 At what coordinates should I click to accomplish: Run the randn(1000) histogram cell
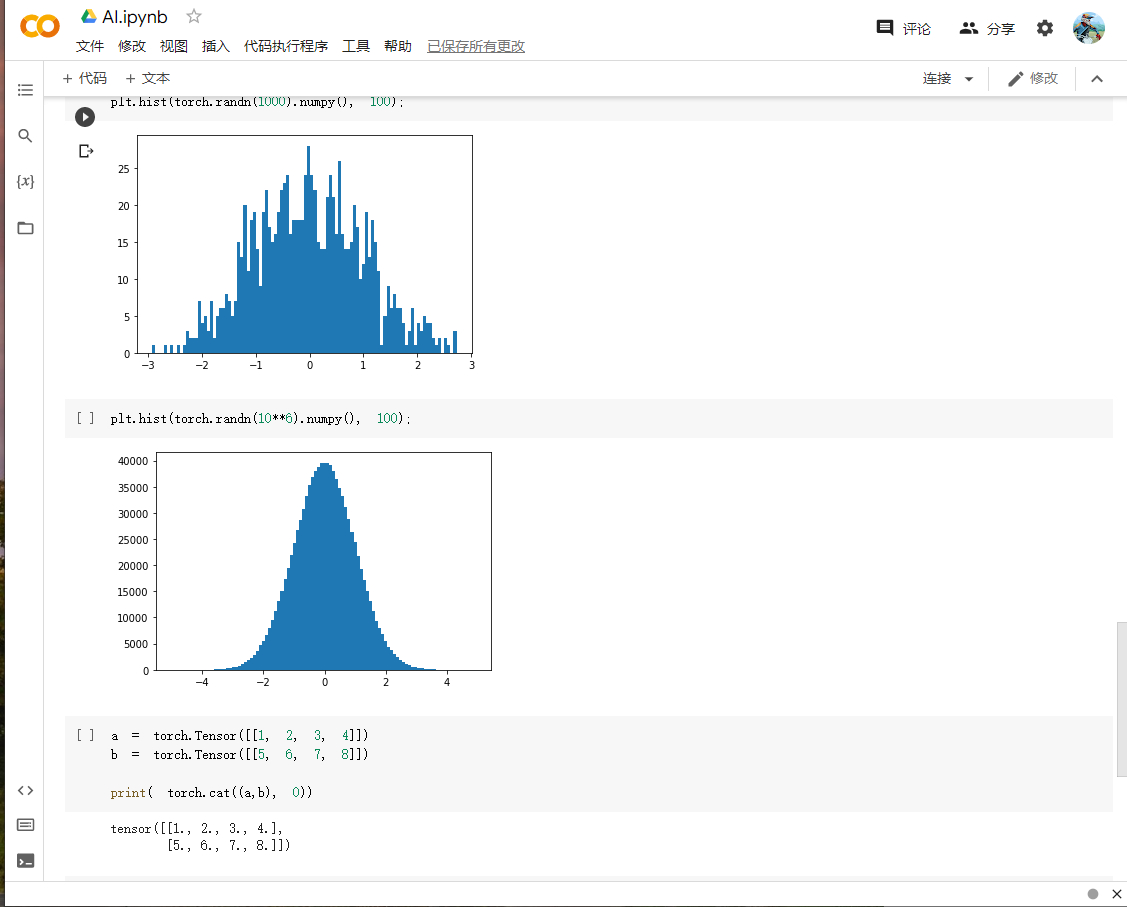tap(85, 116)
